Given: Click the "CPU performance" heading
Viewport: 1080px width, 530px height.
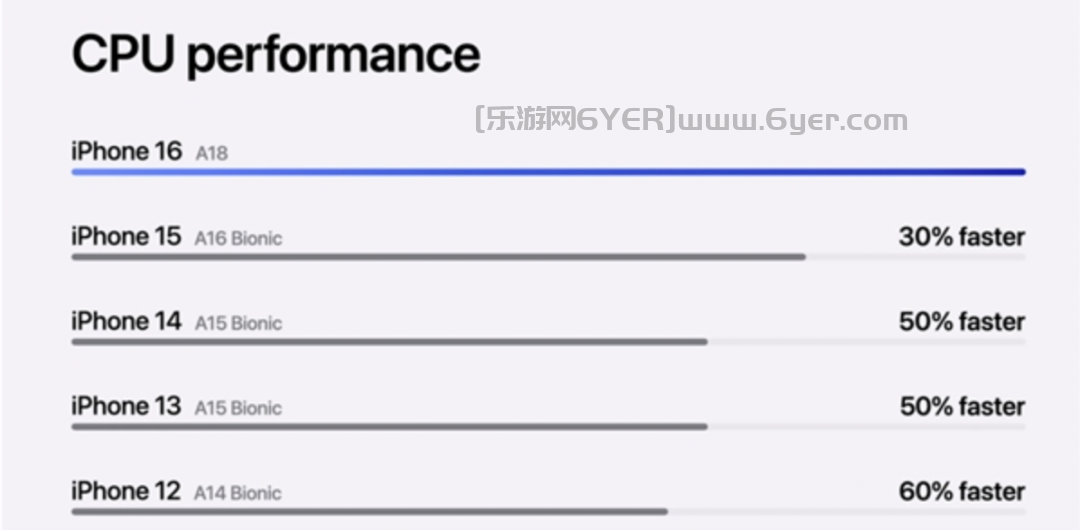Looking at the screenshot, I should tap(276, 55).
